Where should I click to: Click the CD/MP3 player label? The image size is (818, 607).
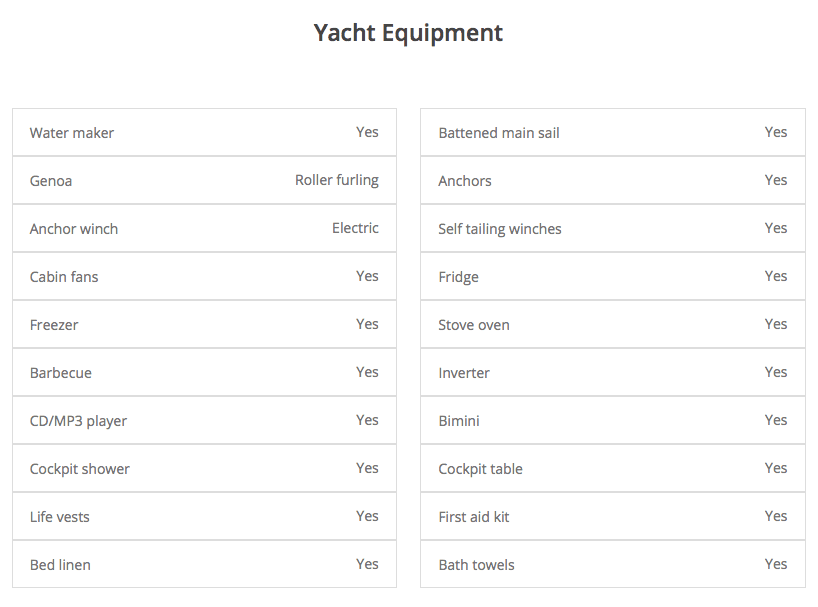coord(78,421)
